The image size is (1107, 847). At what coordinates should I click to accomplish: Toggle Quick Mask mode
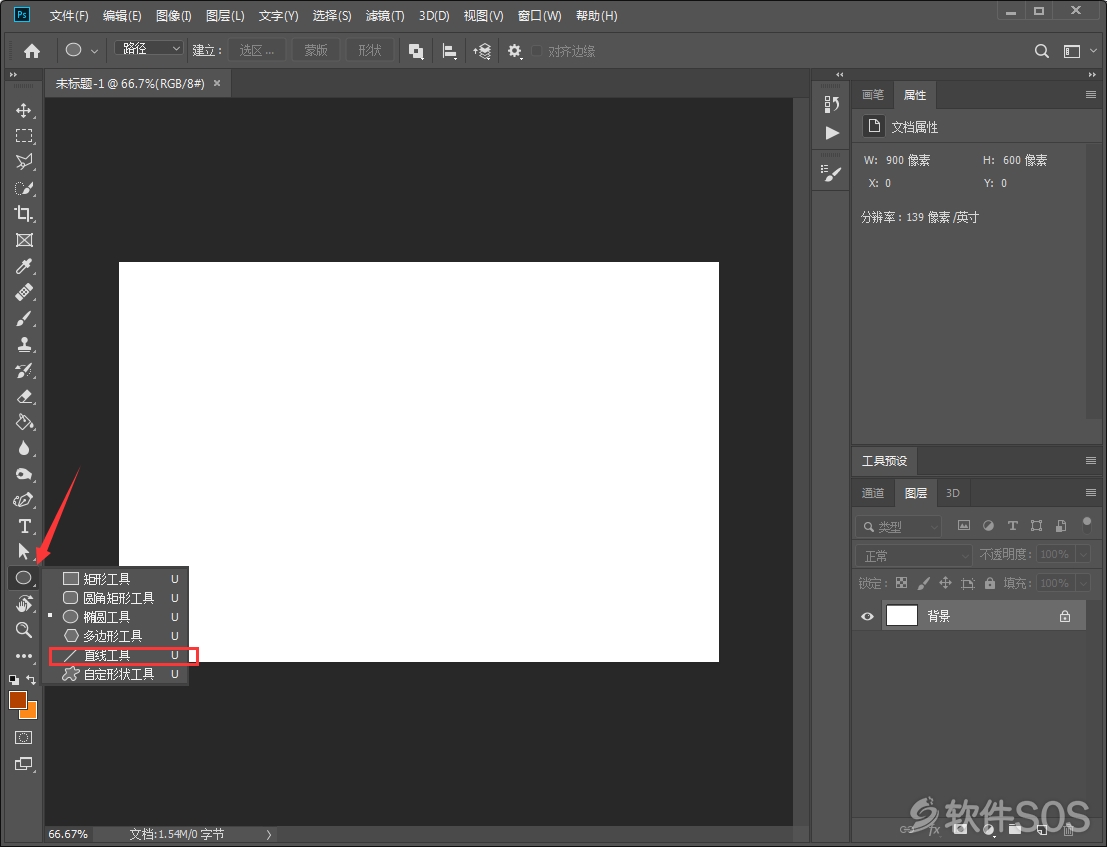click(24, 738)
